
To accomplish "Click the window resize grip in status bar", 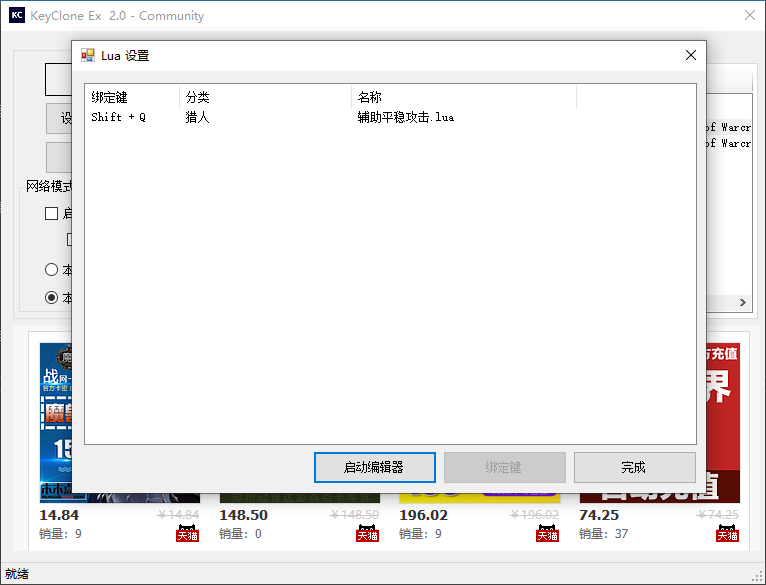I will tap(757, 577).
